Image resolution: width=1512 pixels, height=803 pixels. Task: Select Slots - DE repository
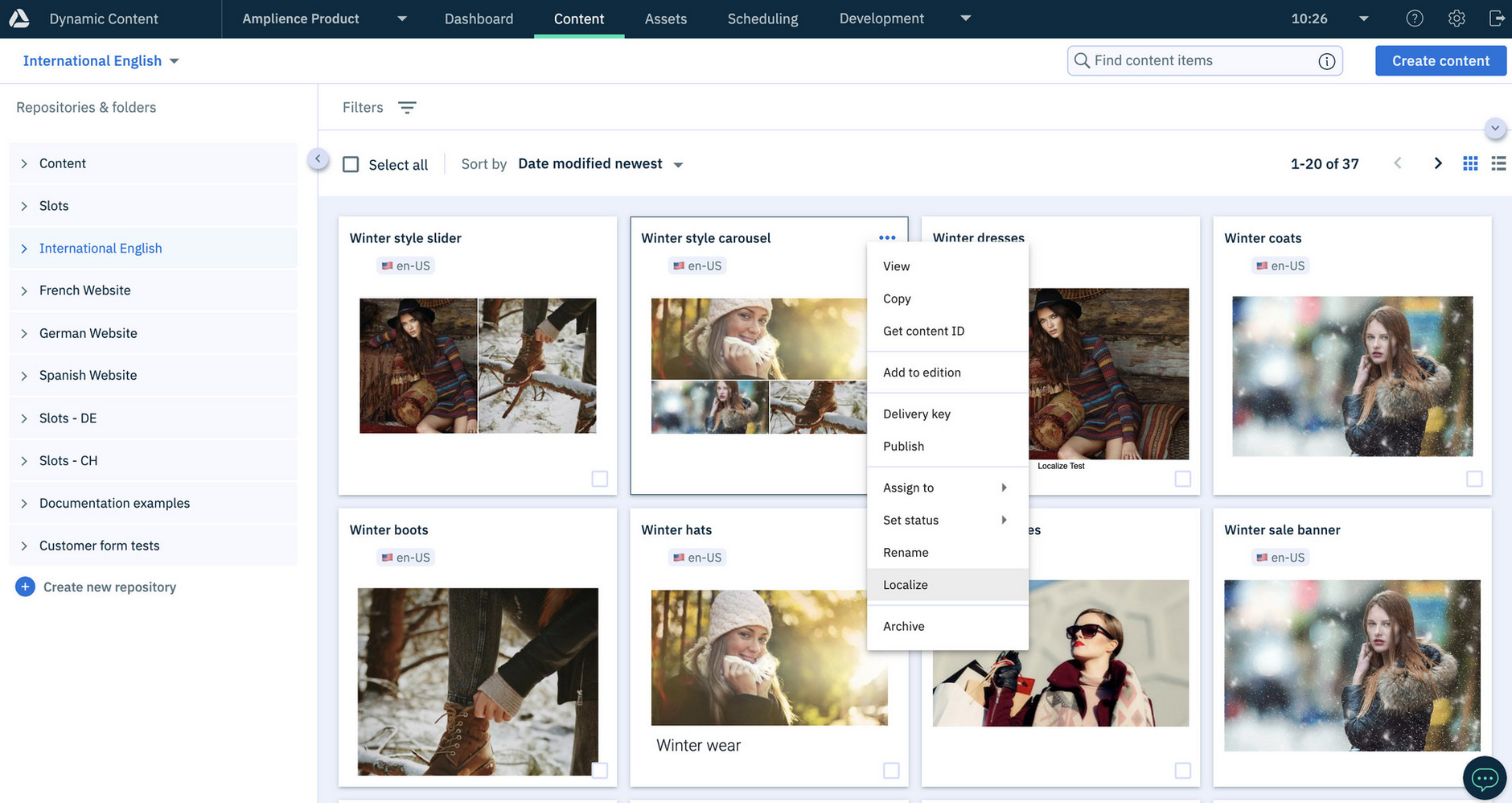tap(153, 418)
